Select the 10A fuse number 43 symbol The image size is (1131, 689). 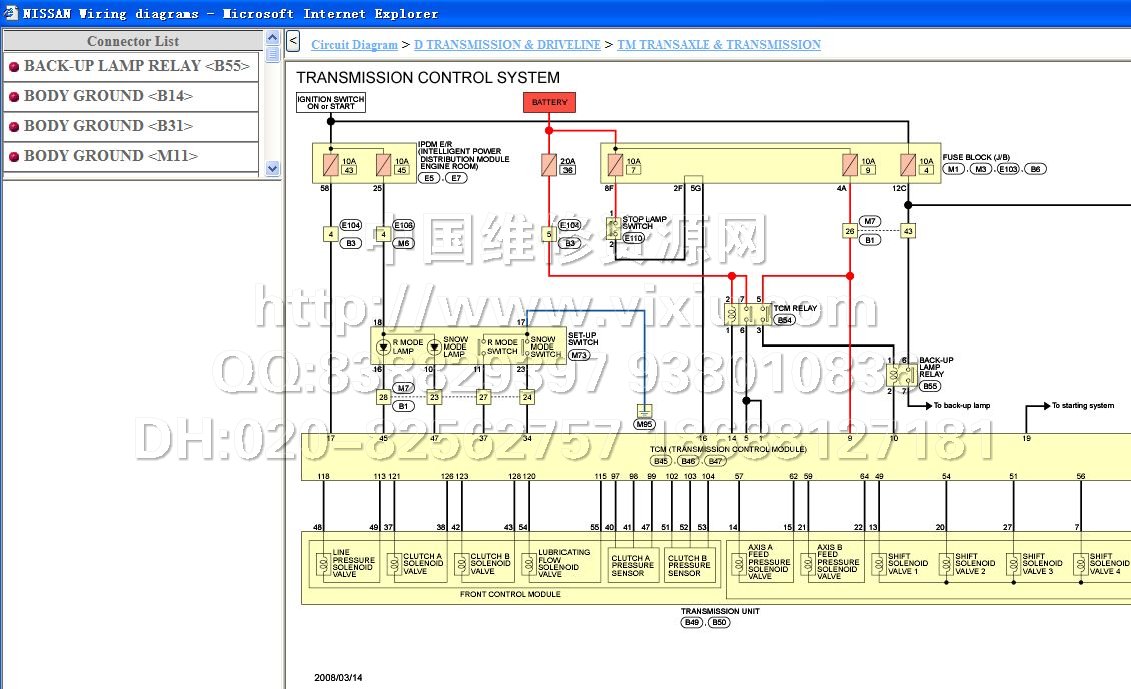(331, 165)
